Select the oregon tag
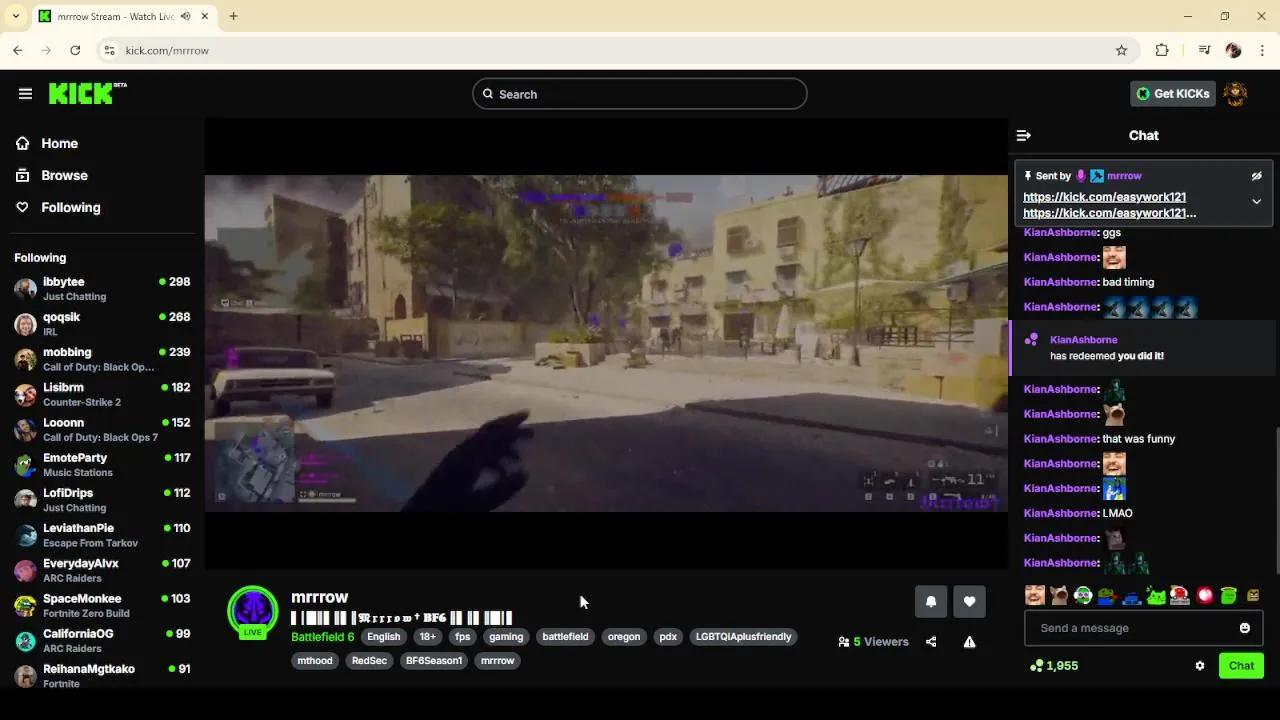This screenshot has width=1280, height=720. point(624,637)
